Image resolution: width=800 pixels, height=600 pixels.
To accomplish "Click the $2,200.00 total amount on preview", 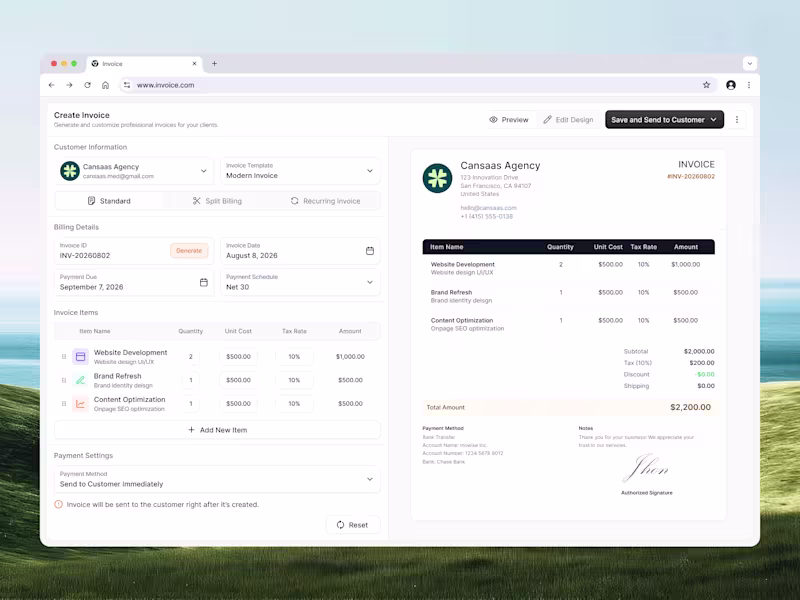I will [x=690, y=407].
